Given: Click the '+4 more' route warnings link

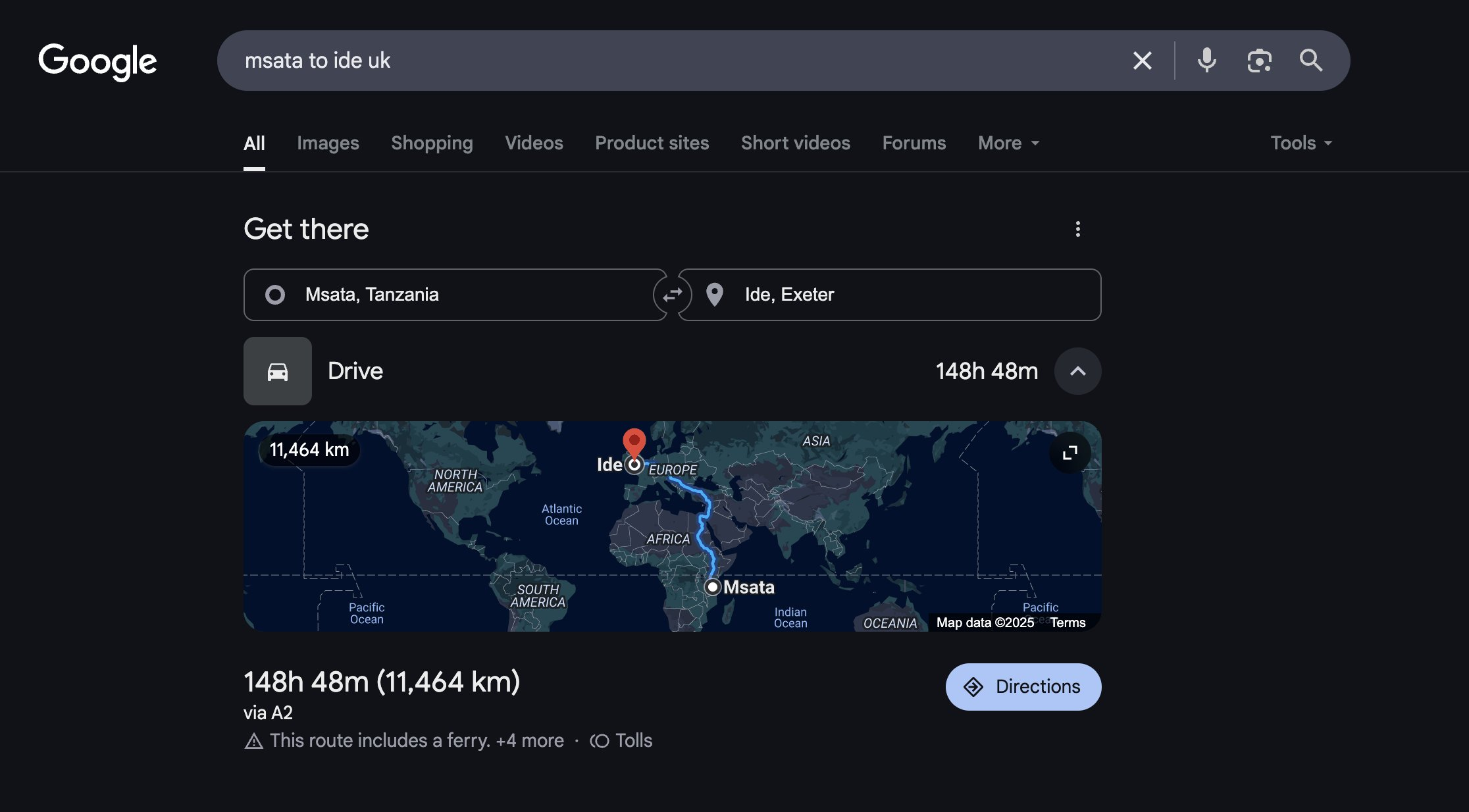Looking at the screenshot, I should point(530,741).
